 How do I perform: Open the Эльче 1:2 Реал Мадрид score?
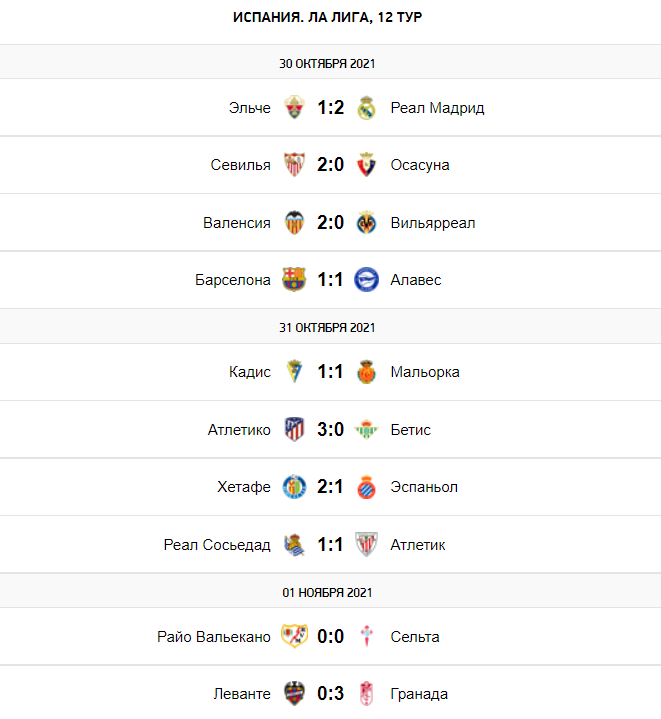click(331, 108)
